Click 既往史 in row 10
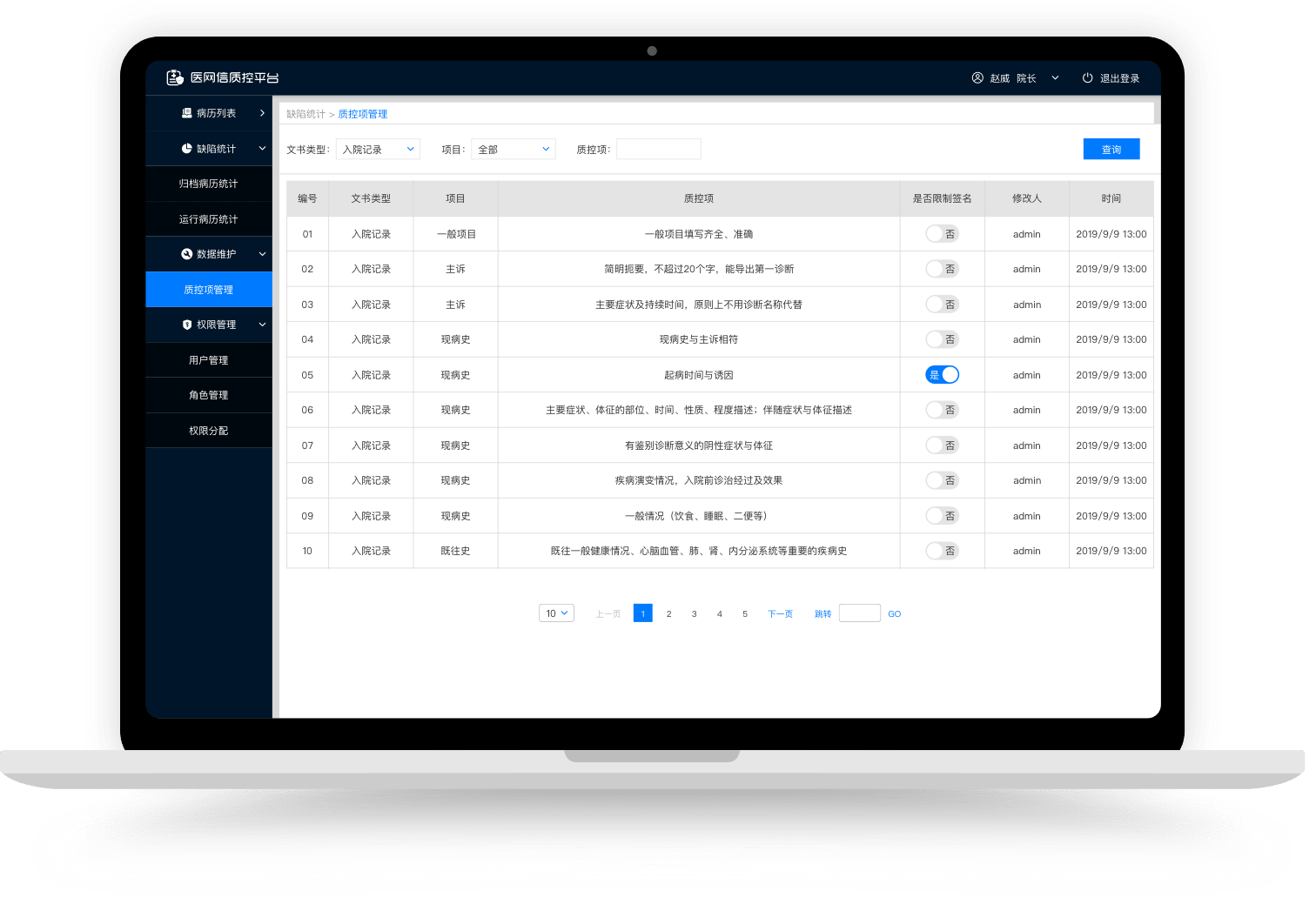Viewport: 1316px width, 911px height. pyautogui.click(x=455, y=551)
